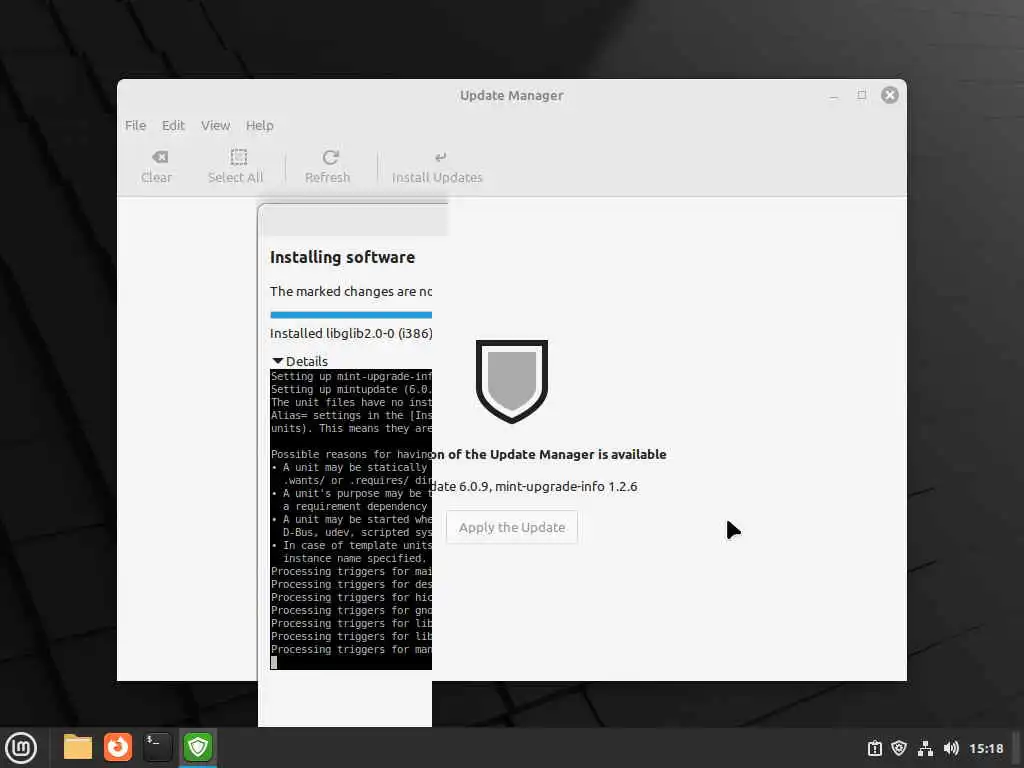The width and height of the screenshot is (1024, 768).
Task: Click the clipboard notification tray icon
Action: (875, 748)
